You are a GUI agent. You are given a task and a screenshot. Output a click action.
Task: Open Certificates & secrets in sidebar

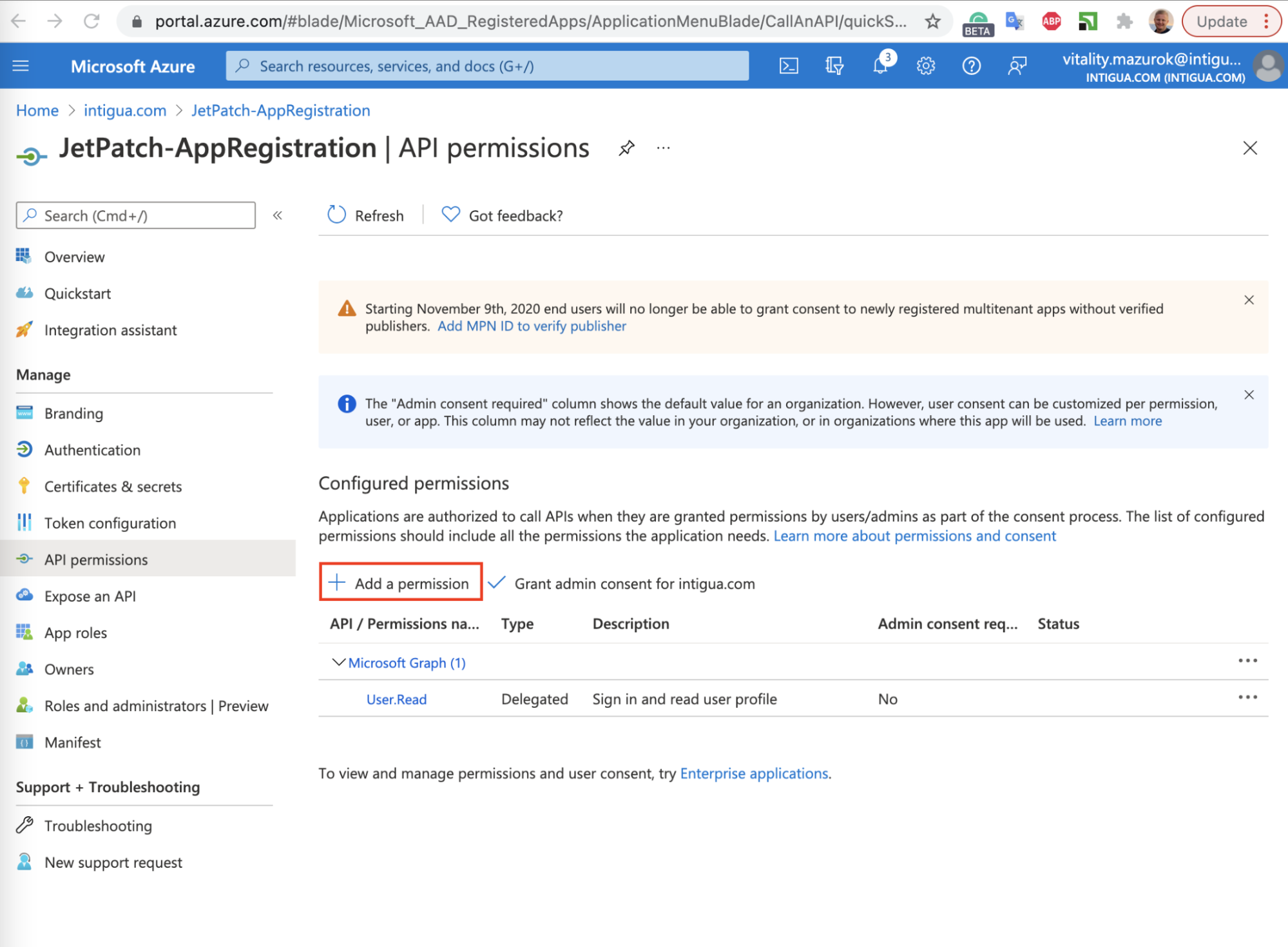pos(113,487)
